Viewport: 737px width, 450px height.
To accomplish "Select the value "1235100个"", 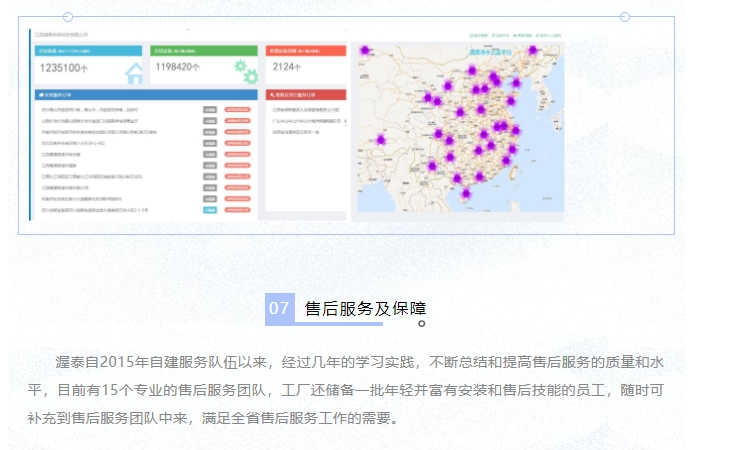I will pos(63,68).
